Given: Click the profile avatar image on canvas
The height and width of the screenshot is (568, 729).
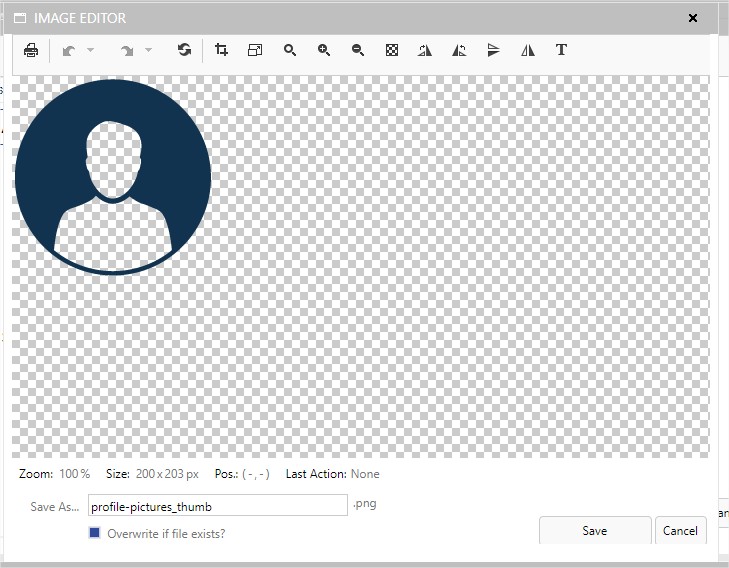Looking at the screenshot, I should [x=113, y=177].
